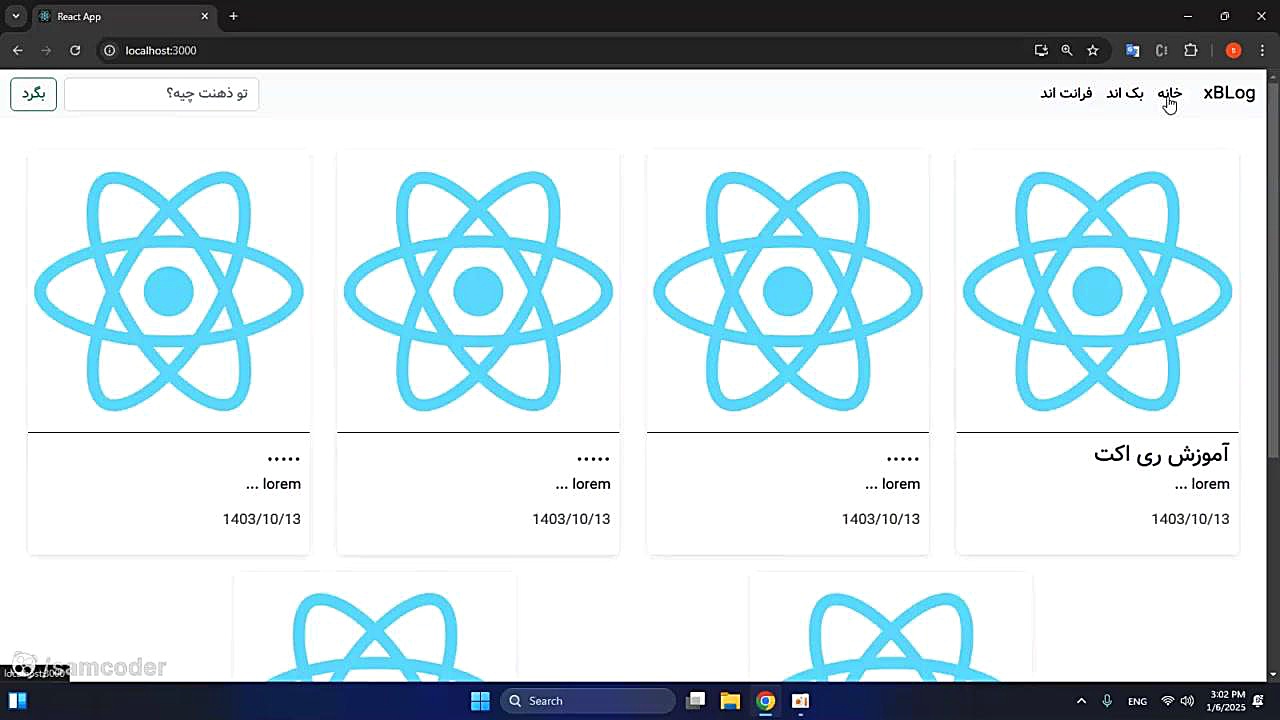Open Chrome's three-dot menu
The image size is (1280, 720).
pos(1262,50)
